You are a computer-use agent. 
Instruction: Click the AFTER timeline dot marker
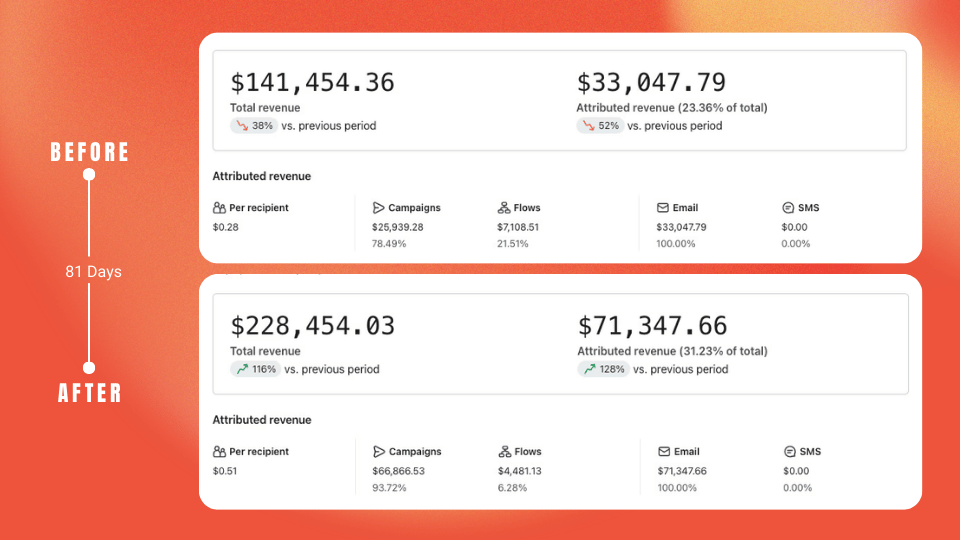(89, 367)
